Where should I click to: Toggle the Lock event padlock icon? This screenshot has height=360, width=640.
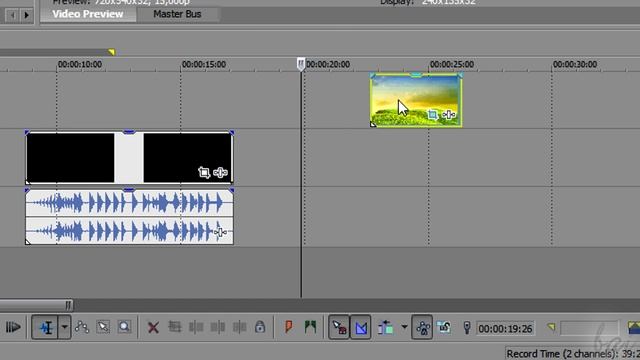260,327
